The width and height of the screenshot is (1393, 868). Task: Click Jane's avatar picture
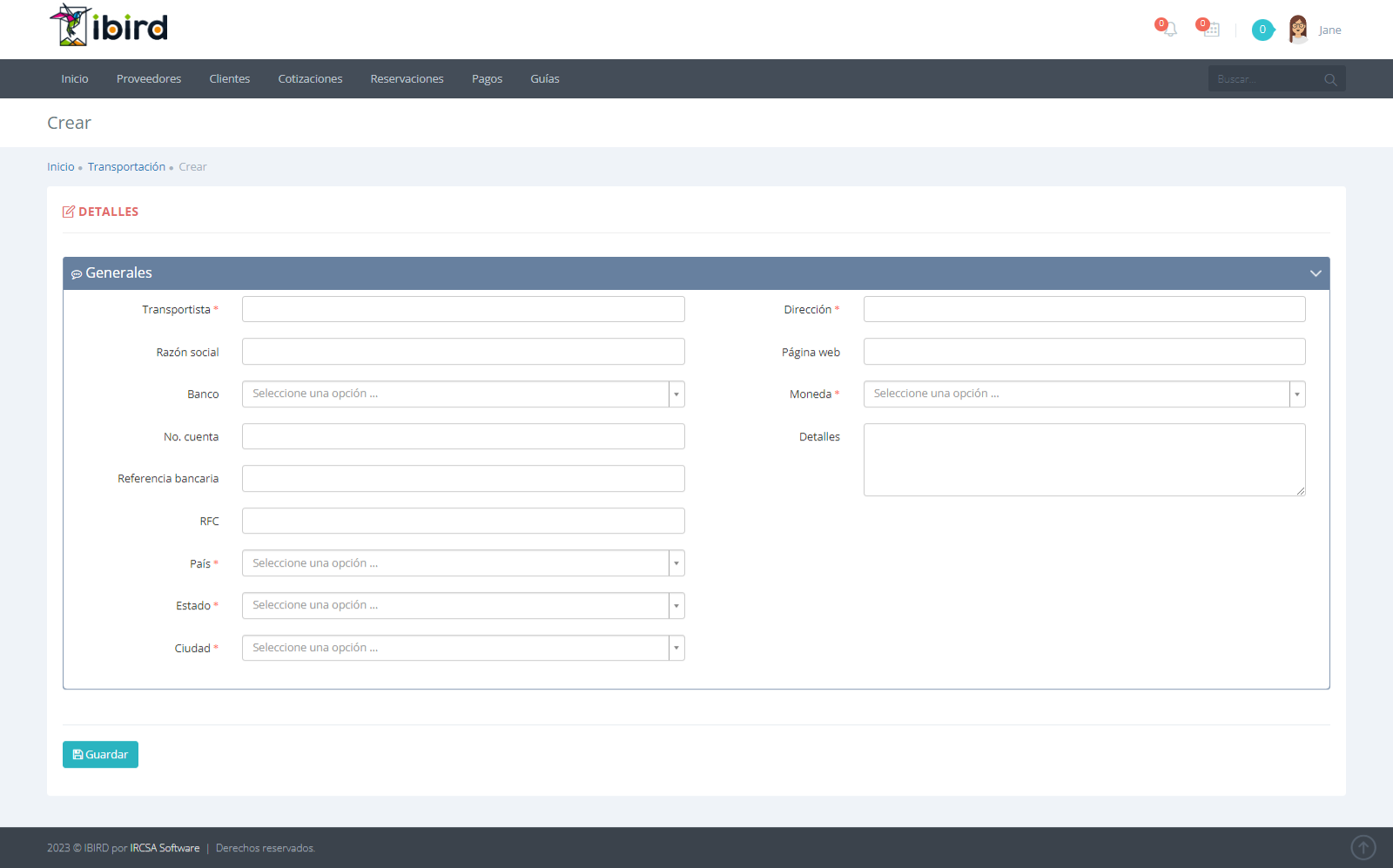tap(1298, 30)
